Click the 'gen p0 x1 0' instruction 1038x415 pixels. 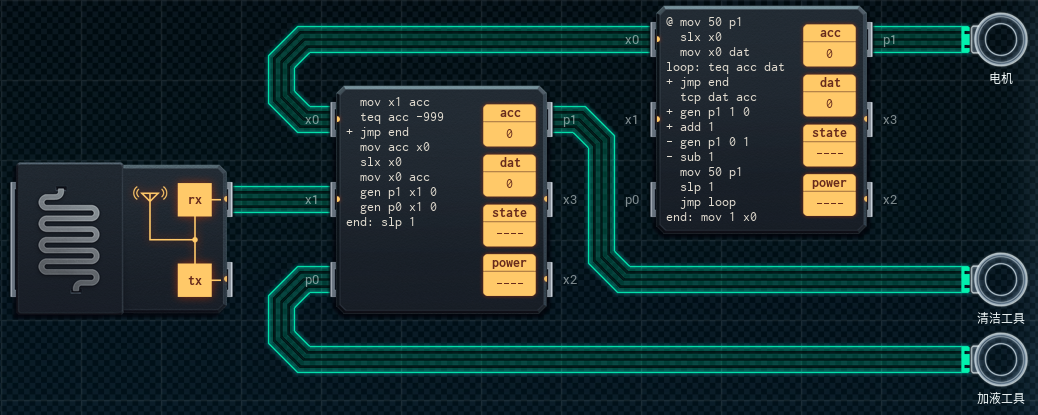click(398, 207)
